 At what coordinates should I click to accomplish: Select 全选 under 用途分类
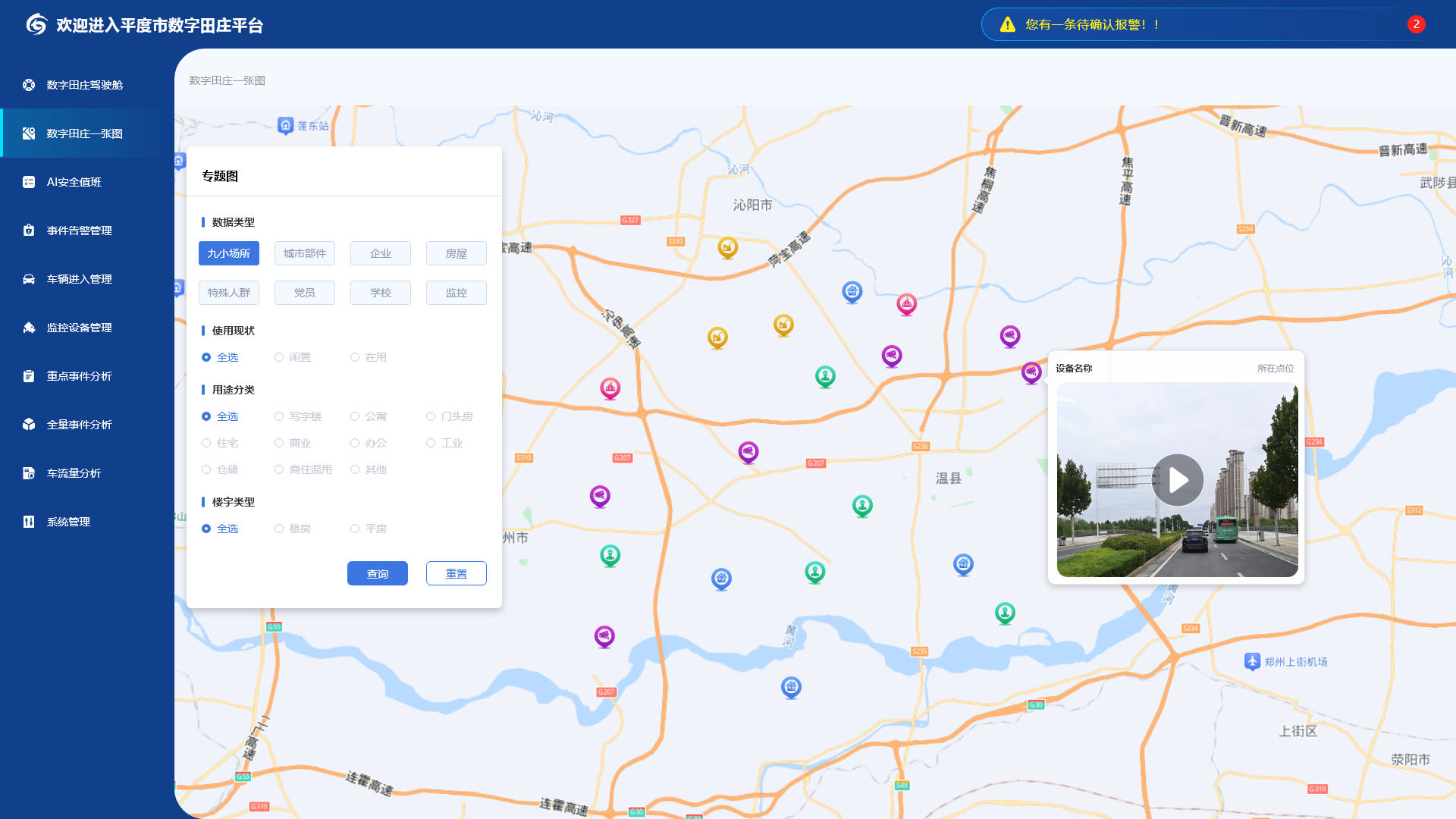click(x=220, y=416)
